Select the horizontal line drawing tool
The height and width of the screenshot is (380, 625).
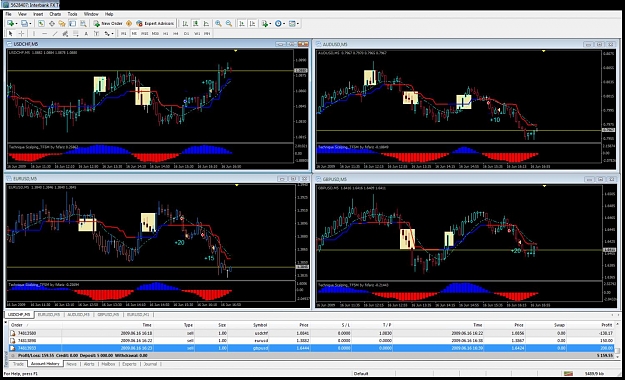pos(45,34)
